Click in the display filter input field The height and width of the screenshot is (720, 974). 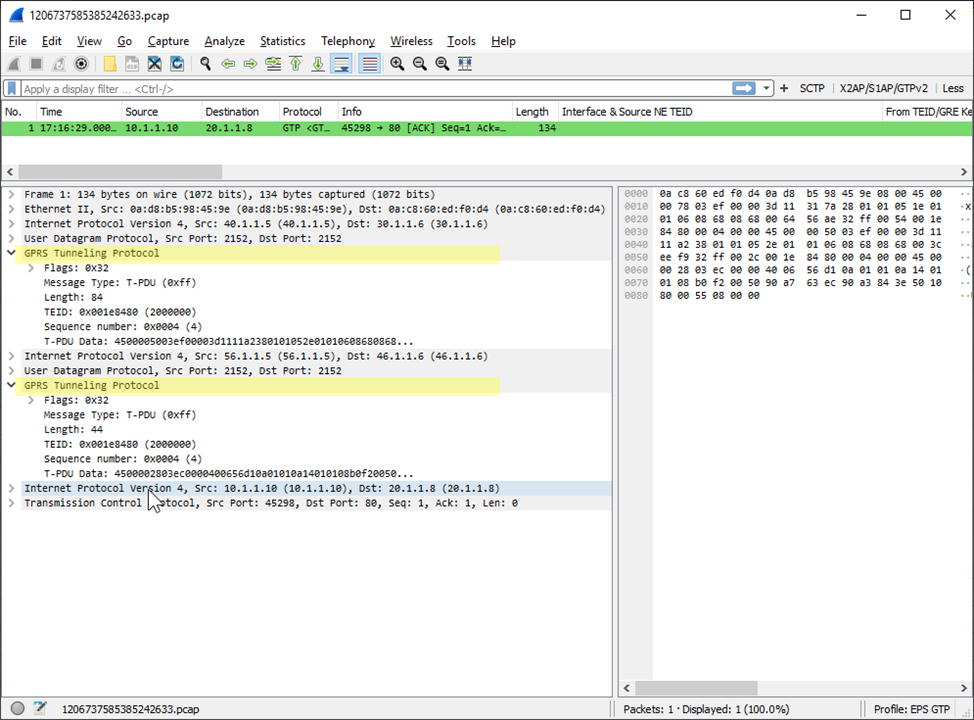coord(370,89)
